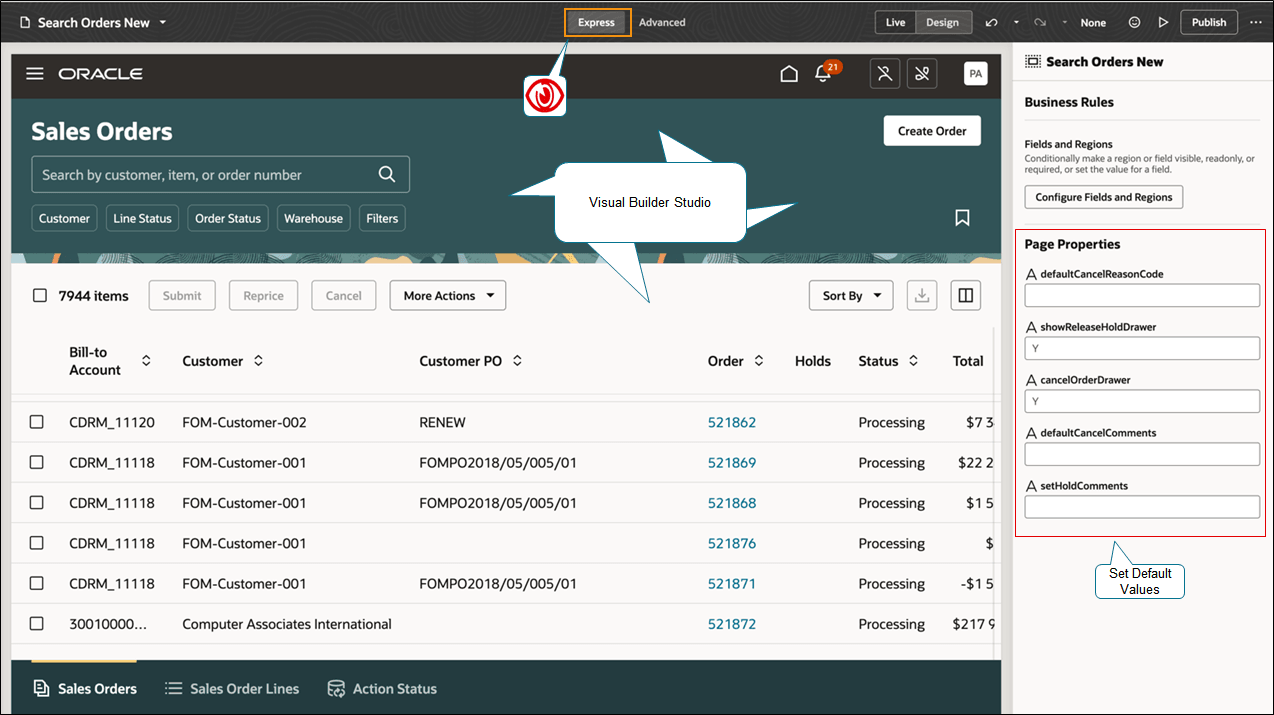Click Configure Fields and Regions button
The image size is (1274, 715).
pyautogui.click(x=1104, y=197)
